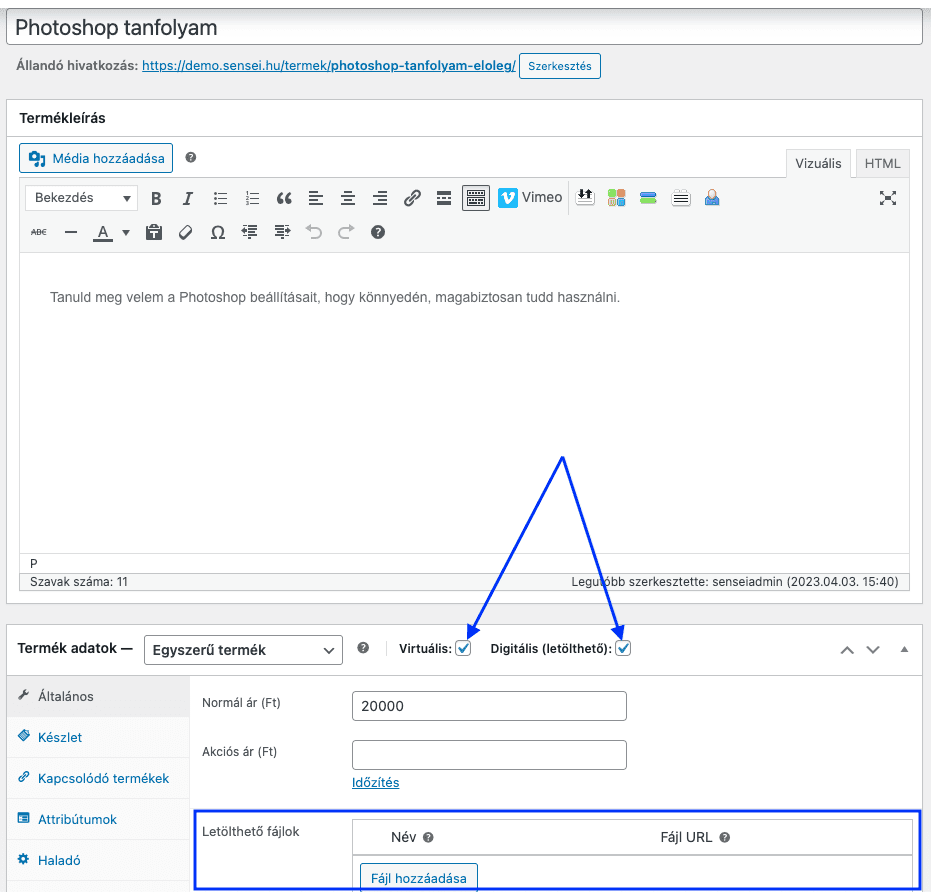Click the Vimeo toolbar button
The image size is (931, 892).
click(530, 198)
